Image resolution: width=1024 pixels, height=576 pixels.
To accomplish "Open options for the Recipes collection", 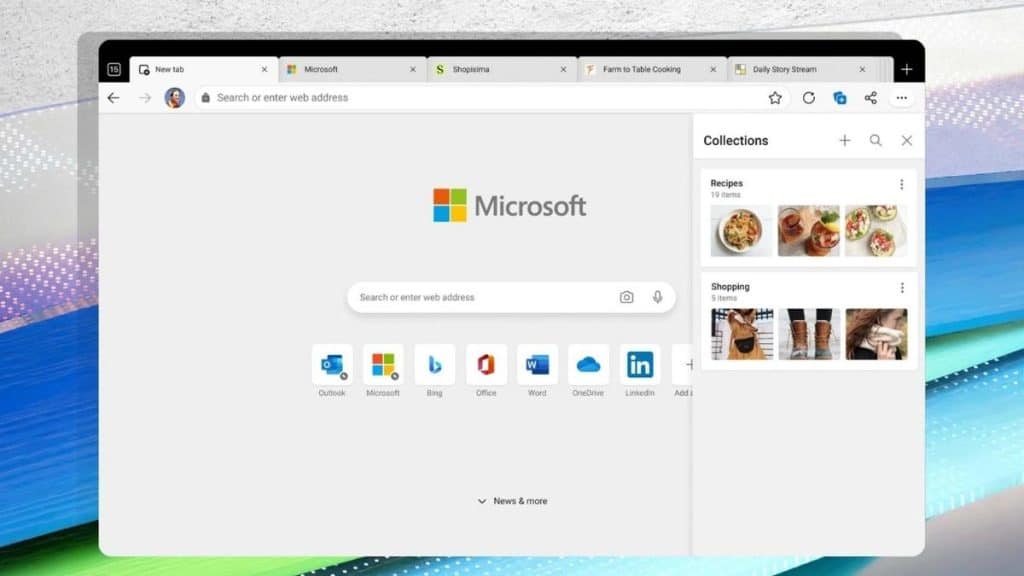I will click(x=903, y=183).
